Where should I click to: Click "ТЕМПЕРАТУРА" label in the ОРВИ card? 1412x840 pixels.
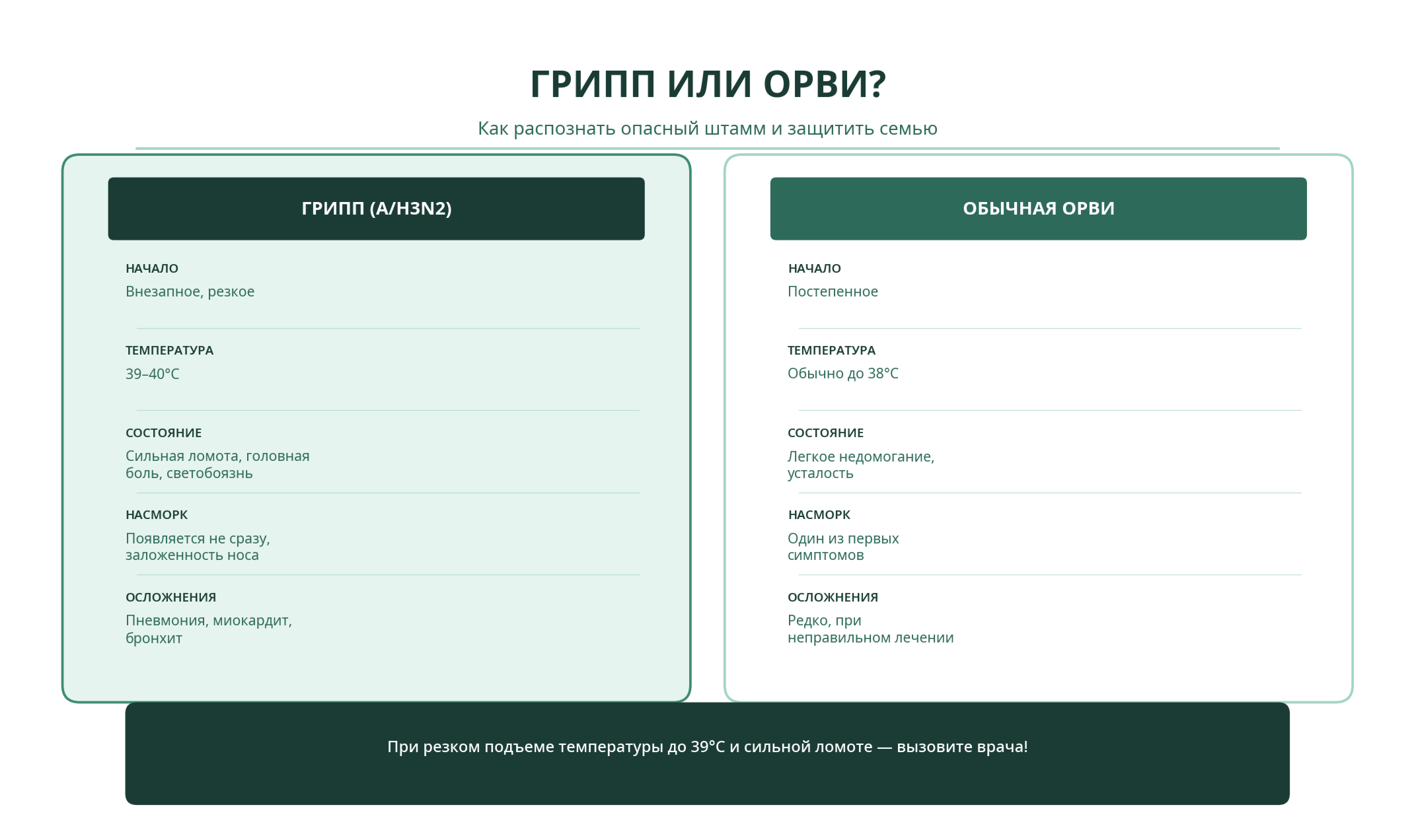pyautogui.click(x=831, y=351)
